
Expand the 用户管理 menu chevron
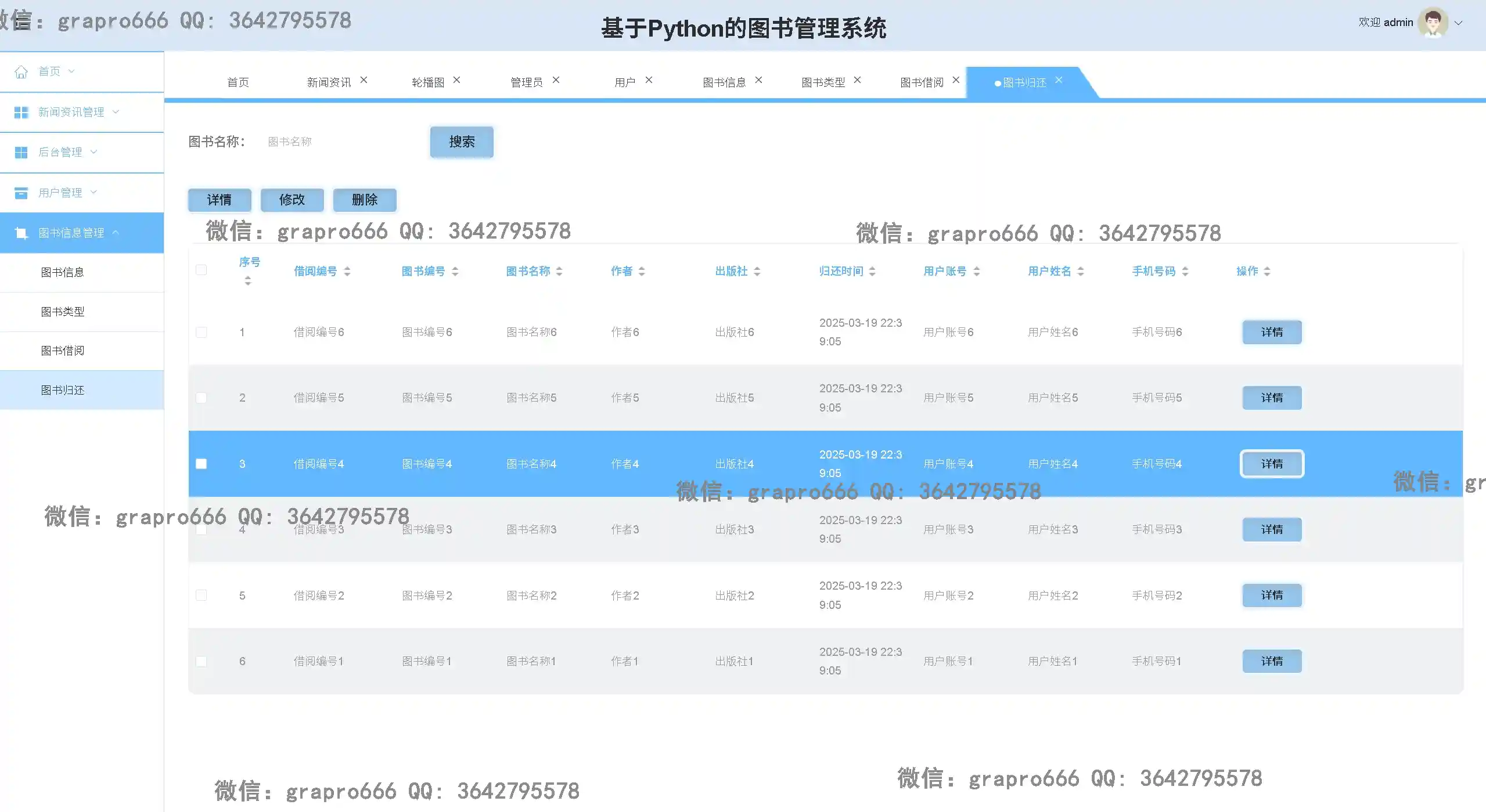point(93,192)
